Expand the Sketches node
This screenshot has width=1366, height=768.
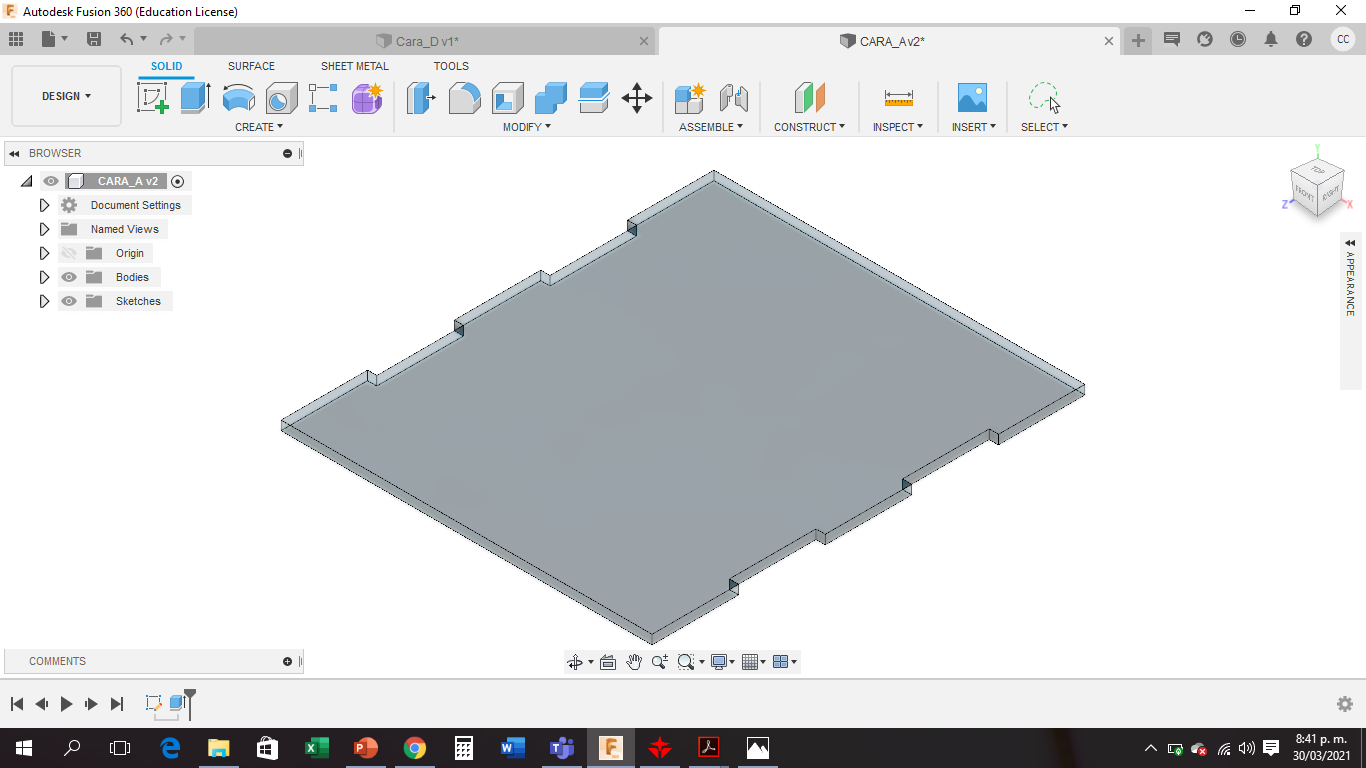pyautogui.click(x=44, y=301)
